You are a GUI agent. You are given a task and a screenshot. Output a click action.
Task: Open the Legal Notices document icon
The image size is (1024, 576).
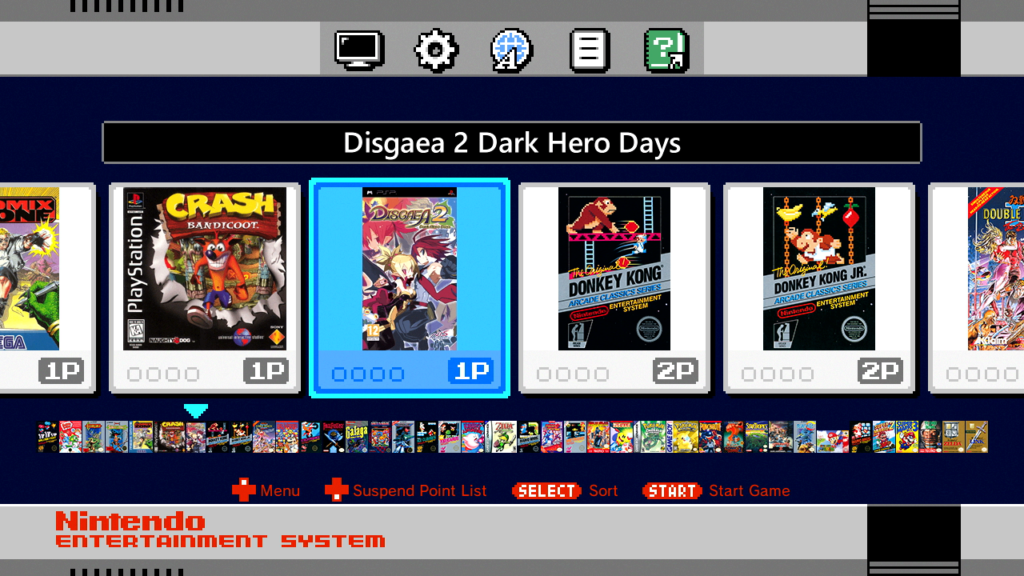[589, 50]
